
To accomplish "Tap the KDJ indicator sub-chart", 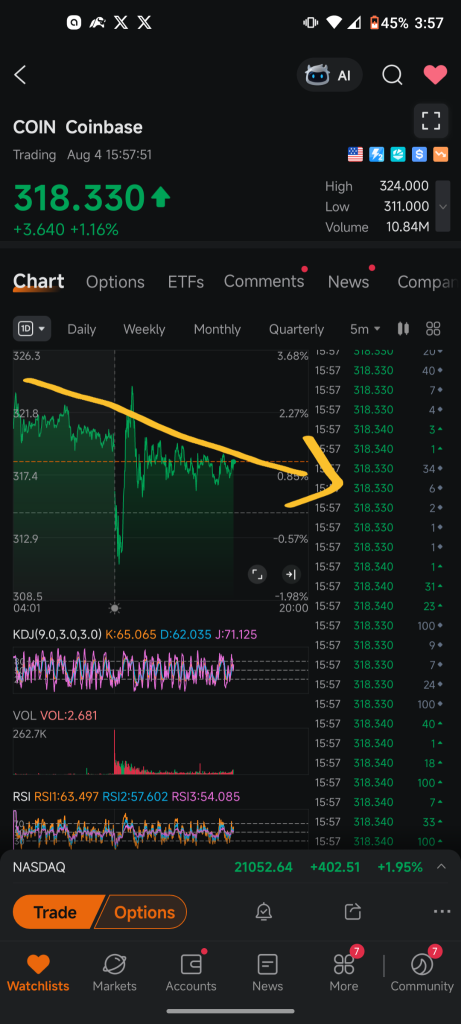I will pyautogui.click(x=160, y=669).
